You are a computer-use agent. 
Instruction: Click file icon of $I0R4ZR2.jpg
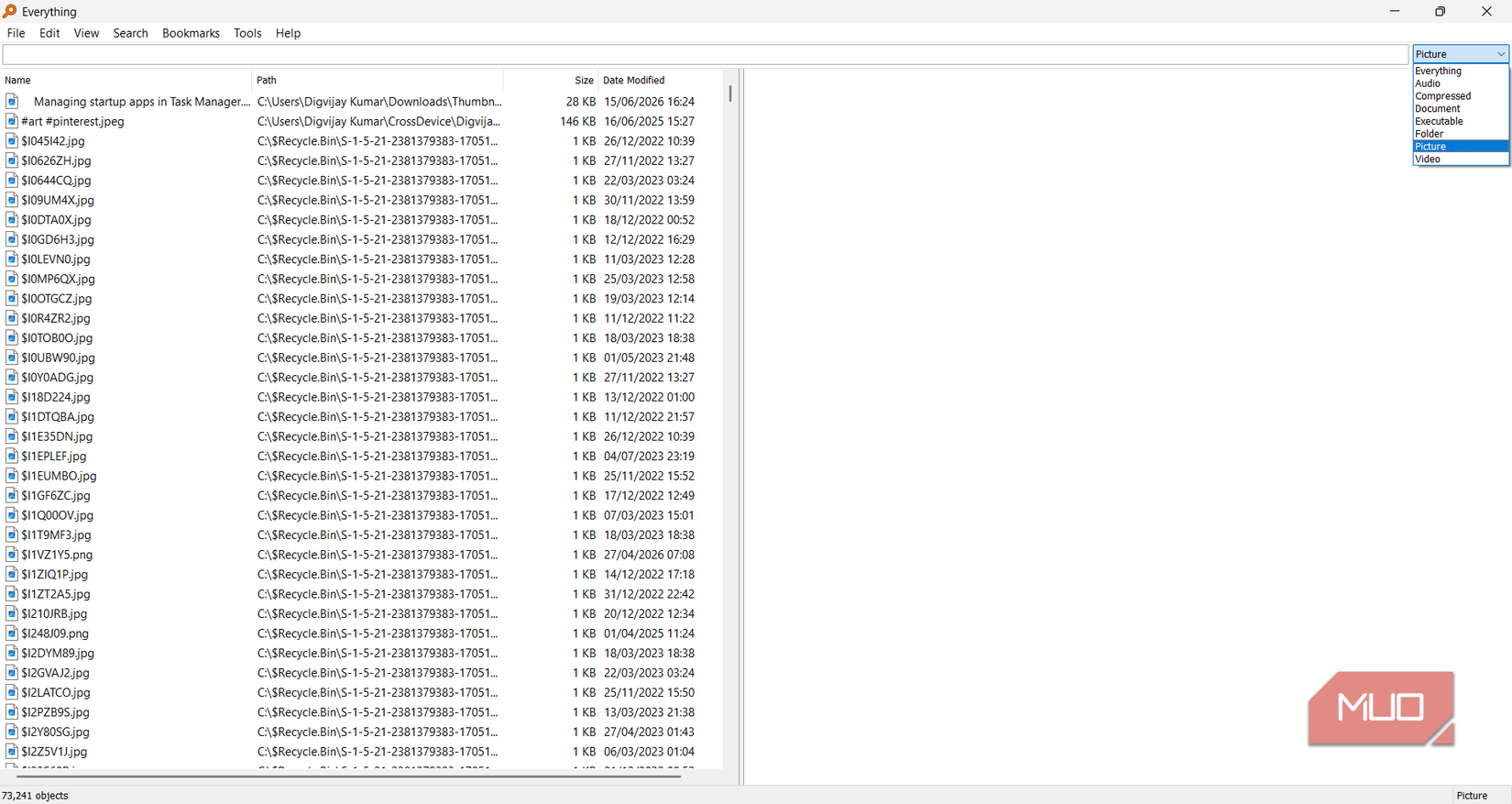tap(12, 318)
